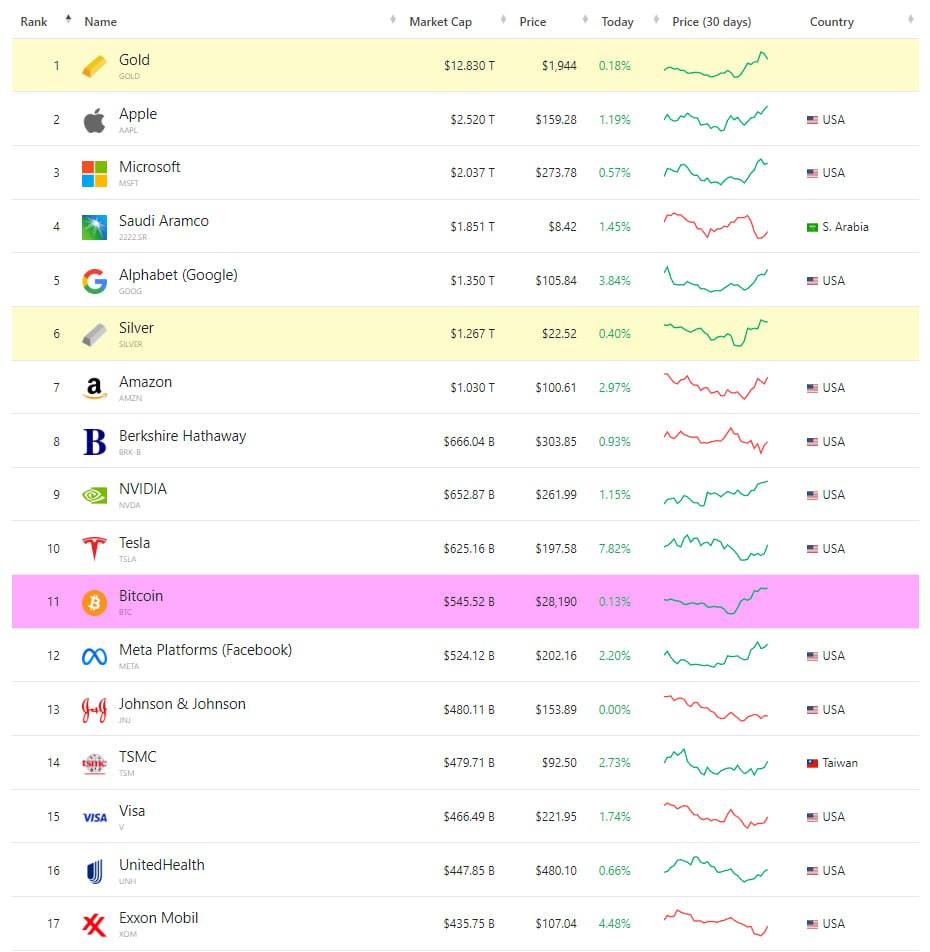The image size is (930, 952).
Task: Click the Saudi Aramco logo icon
Action: tap(94, 227)
